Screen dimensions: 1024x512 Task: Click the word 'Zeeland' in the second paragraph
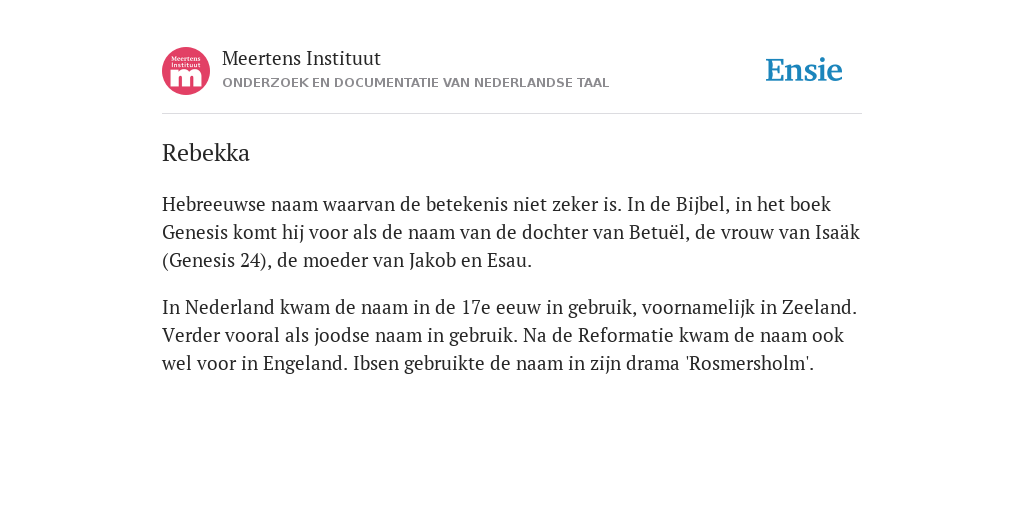[x=817, y=307]
